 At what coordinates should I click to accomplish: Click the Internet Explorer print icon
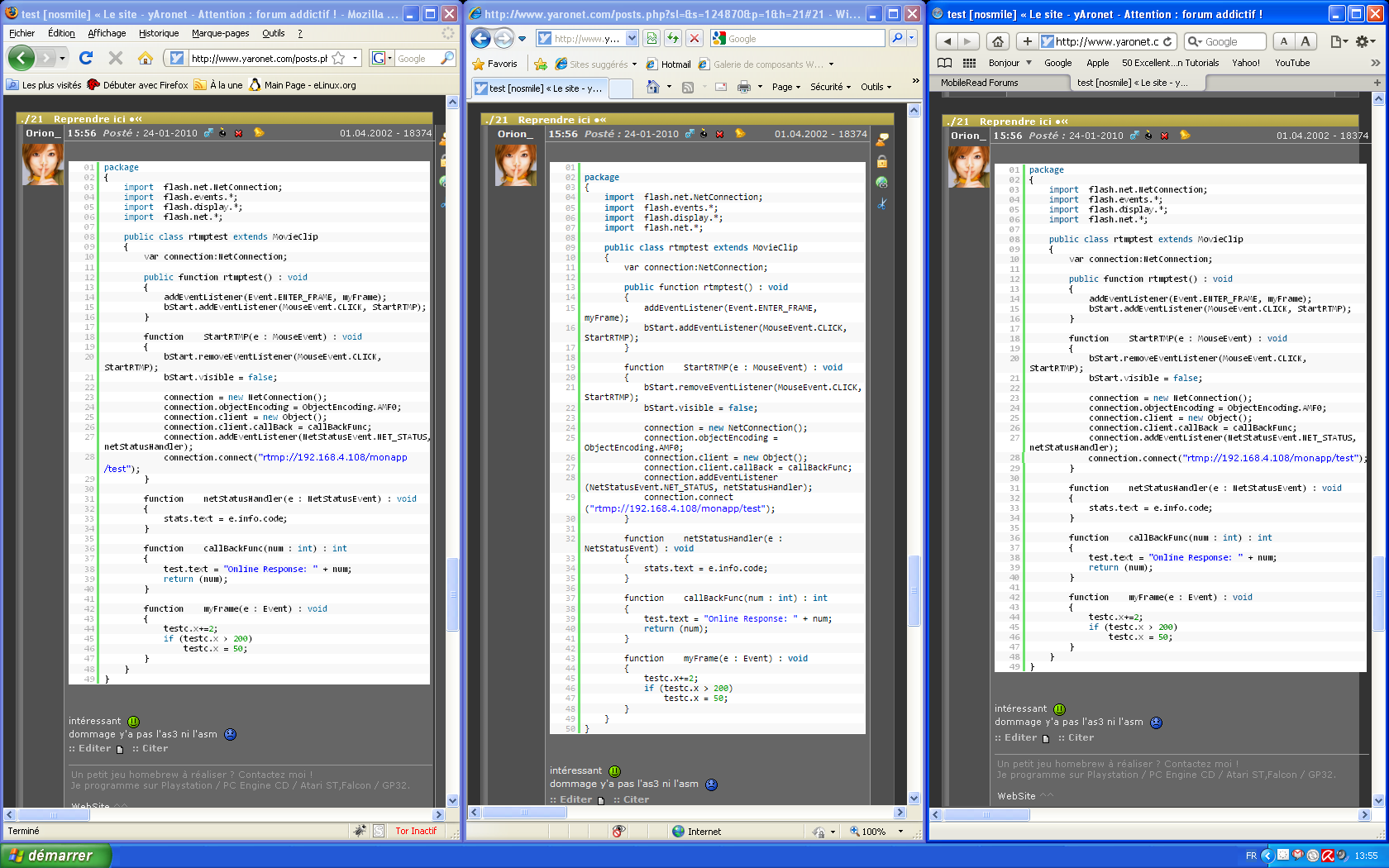pos(744,87)
